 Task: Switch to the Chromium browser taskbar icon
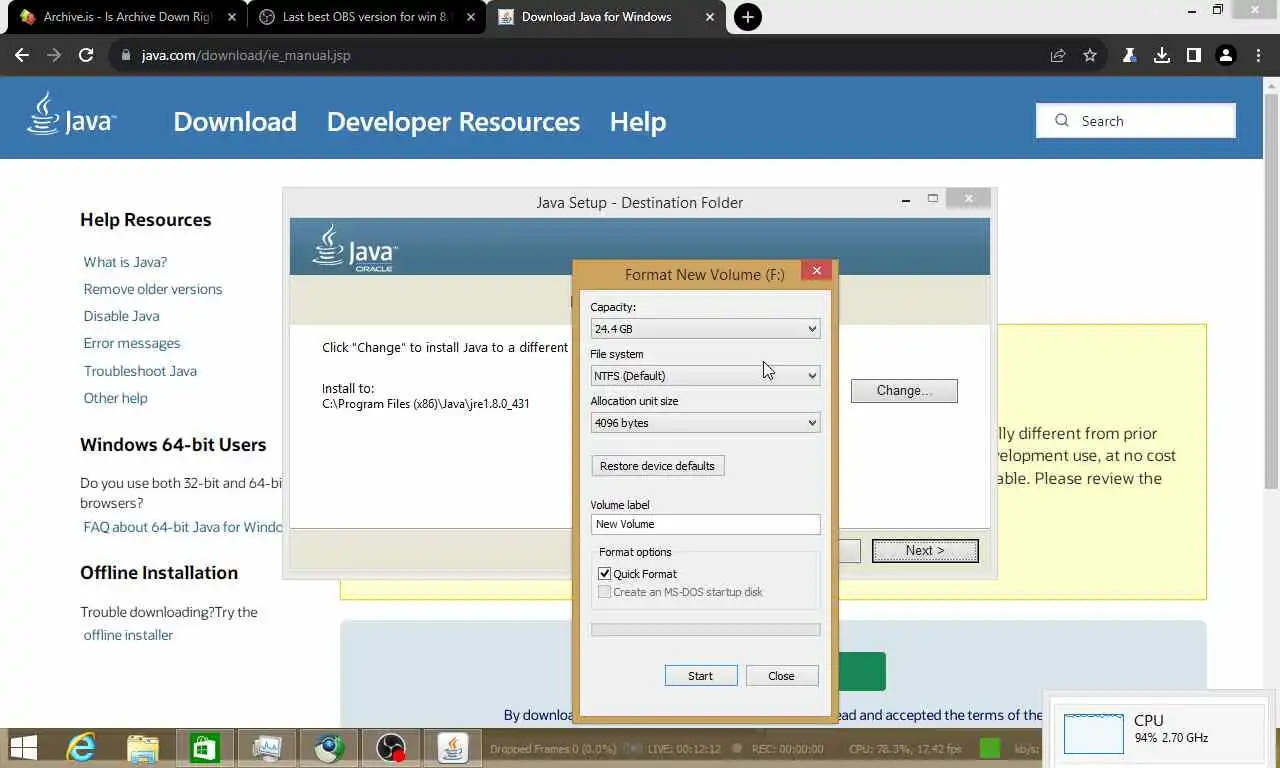tap(329, 748)
